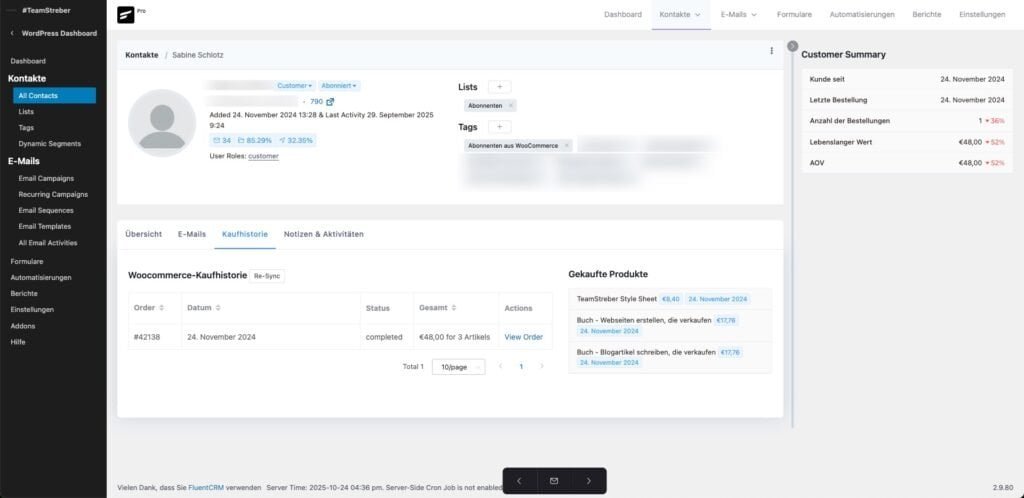Expand Kontakte top navigation dropdown
Screen dimensions: 1024x498
tap(680, 14)
